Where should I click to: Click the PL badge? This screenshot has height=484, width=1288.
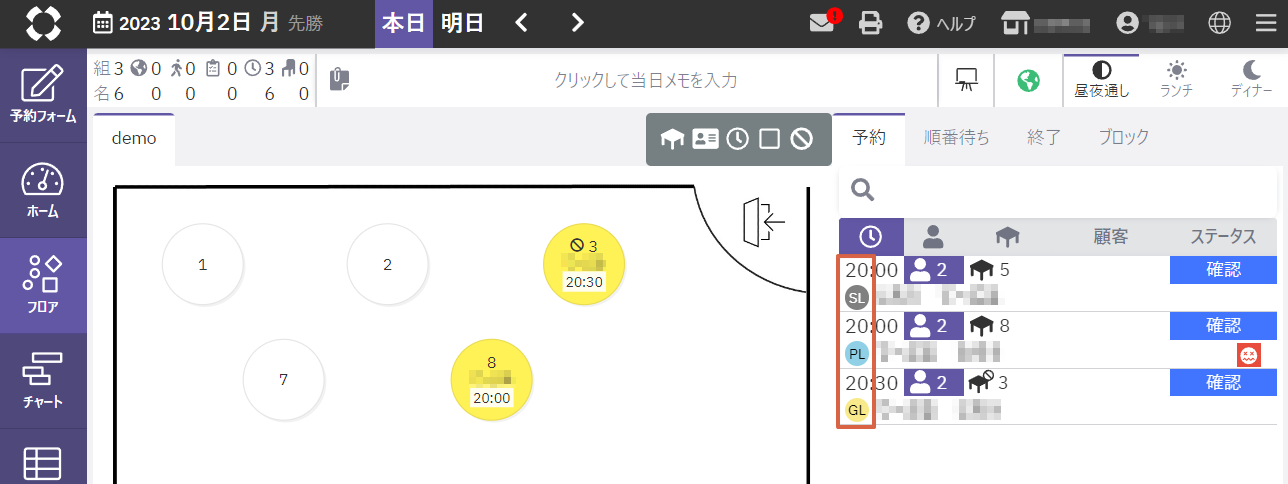pos(857,353)
